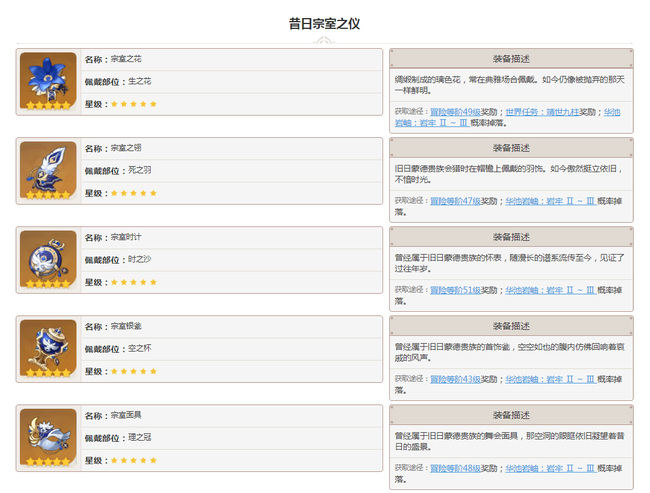Open the 华池岩岫 domain link in 宗室面具 row
Viewport: 650px width, 493px height.
coord(551,469)
